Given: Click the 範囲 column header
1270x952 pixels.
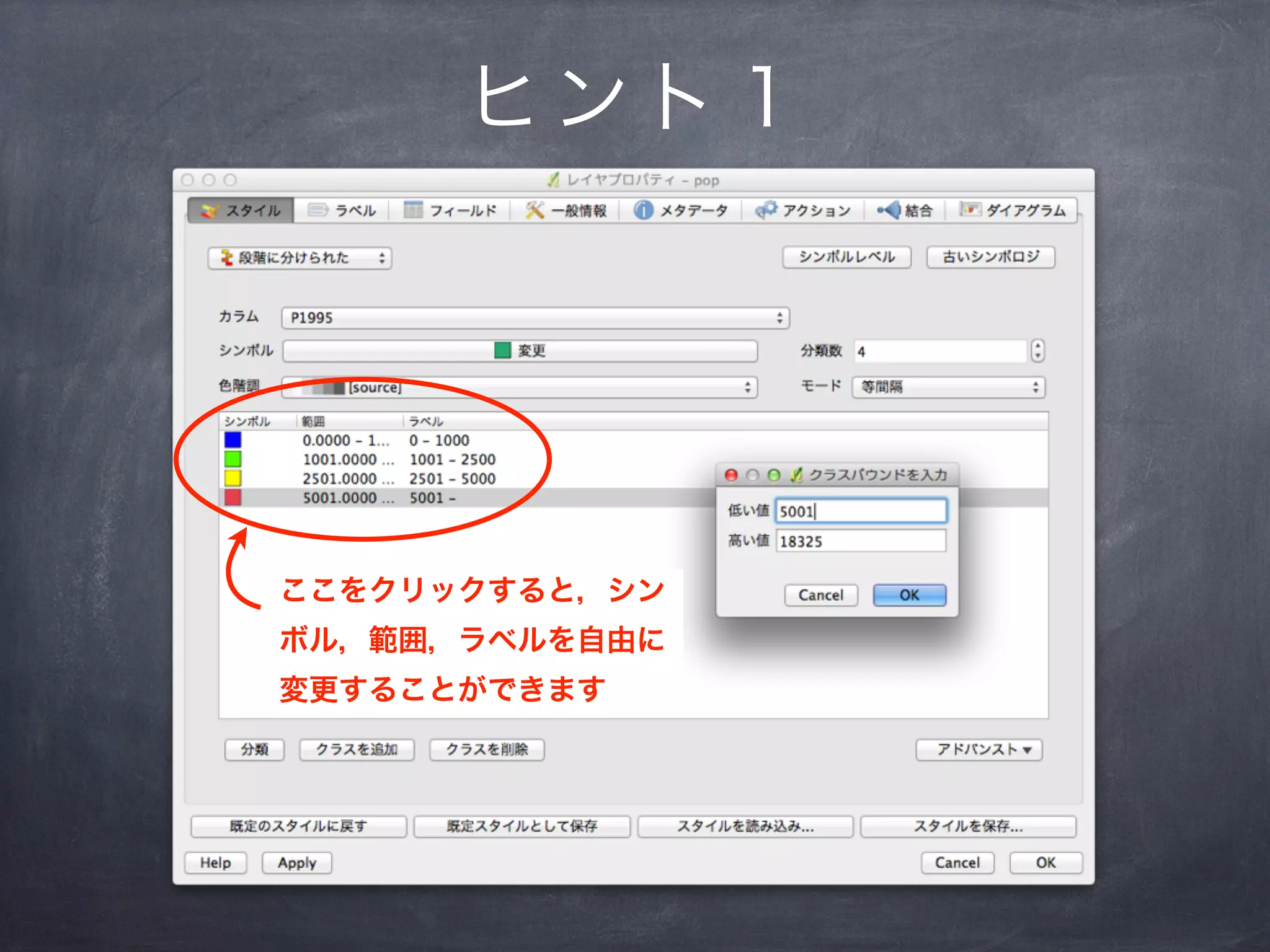Looking at the screenshot, I should (x=350, y=421).
